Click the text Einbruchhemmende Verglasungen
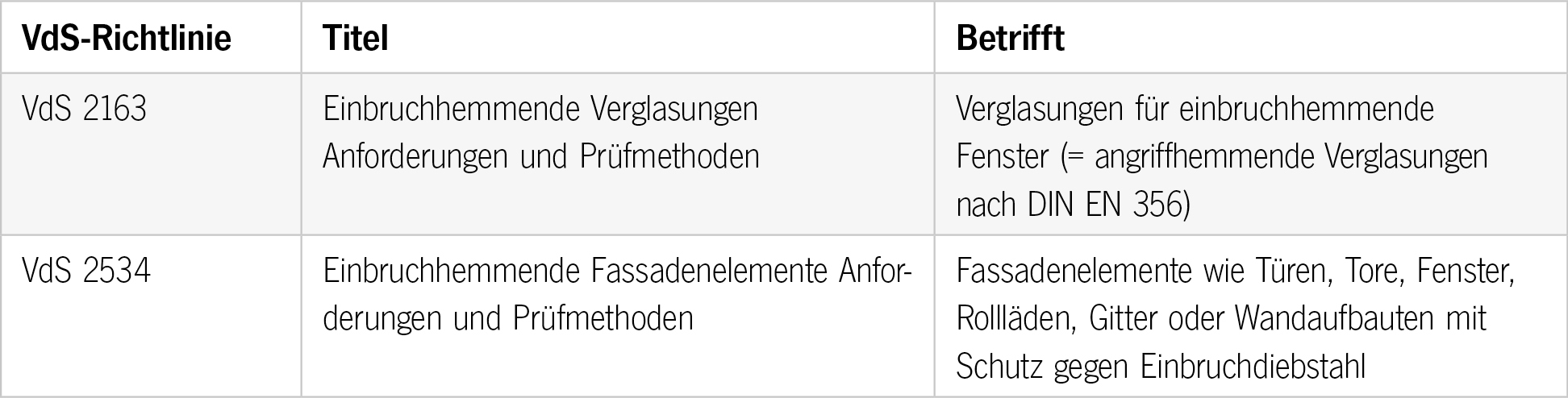The image size is (1568, 398). point(540,108)
